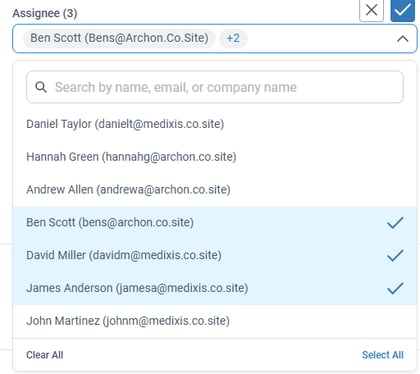Cancel with the X icon button
The image size is (420, 374).
point(371,10)
